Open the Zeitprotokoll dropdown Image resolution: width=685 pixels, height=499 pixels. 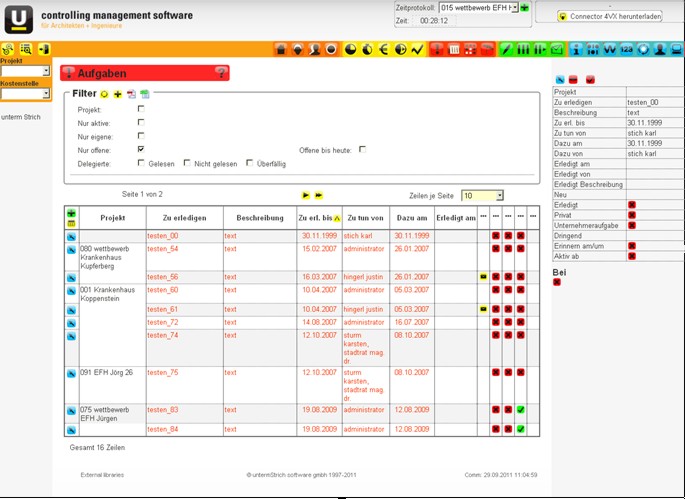pos(479,8)
